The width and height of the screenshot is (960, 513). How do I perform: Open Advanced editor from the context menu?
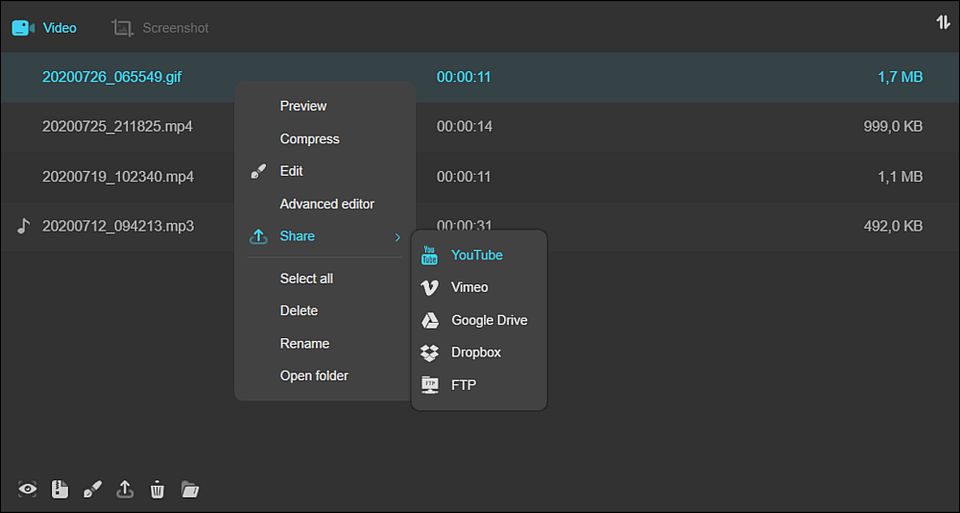coord(327,204)
